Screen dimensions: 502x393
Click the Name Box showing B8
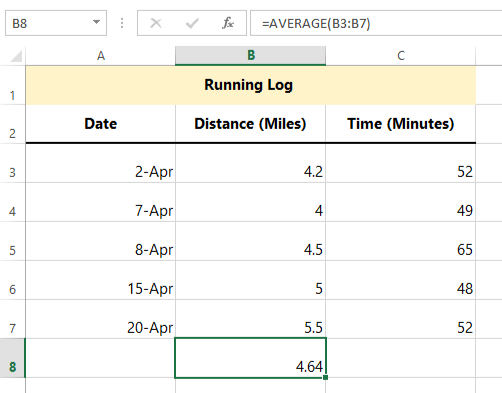coord(56,23)
